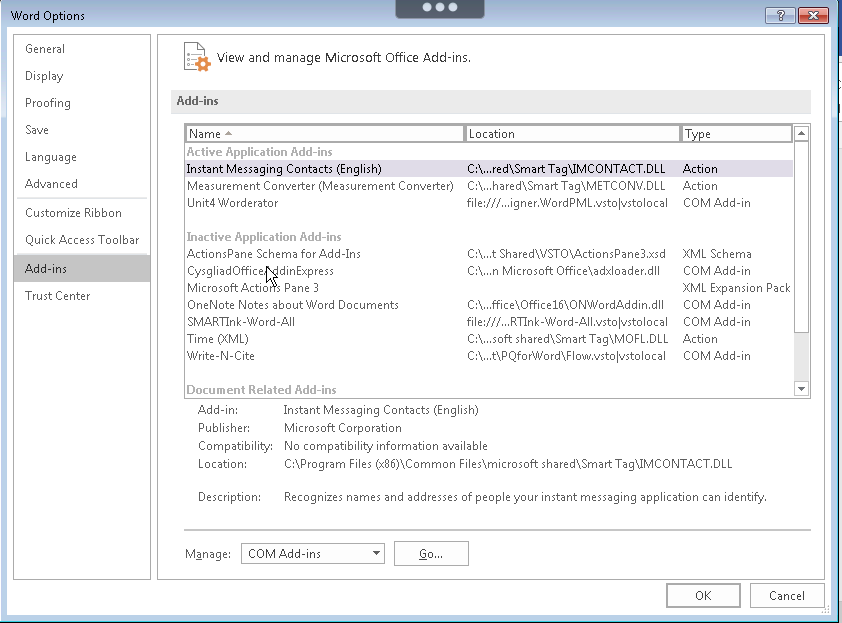The image size is (842, 623).
Task: Select the Unit4 Worderator add-in
Action: [x=489, y=203]
